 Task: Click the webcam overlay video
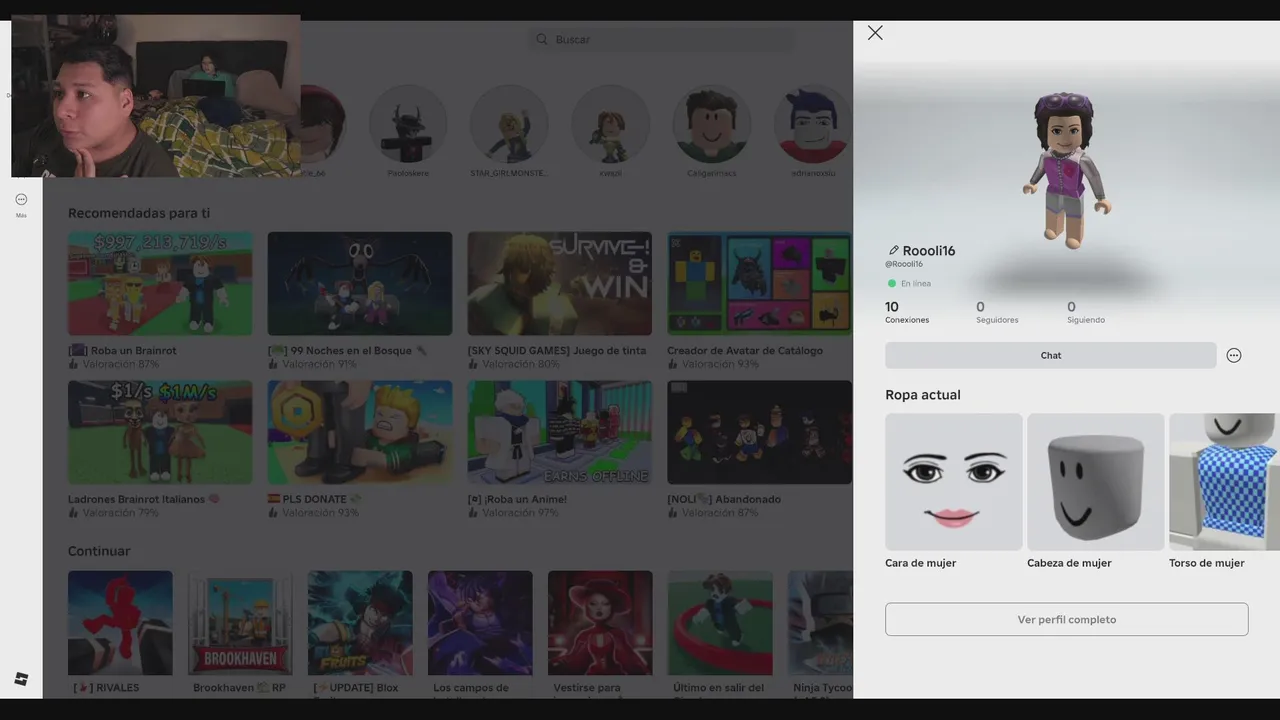click(156, 96)
